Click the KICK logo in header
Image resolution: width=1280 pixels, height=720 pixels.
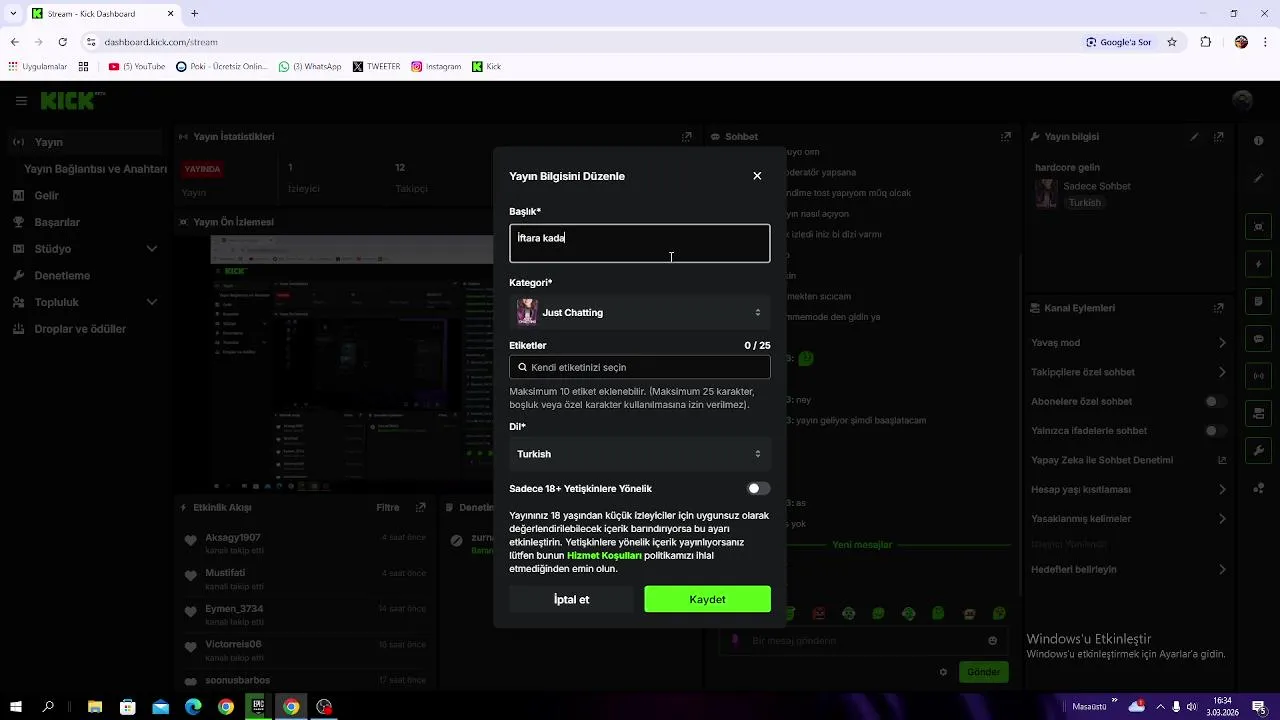(x=72, y=100)
